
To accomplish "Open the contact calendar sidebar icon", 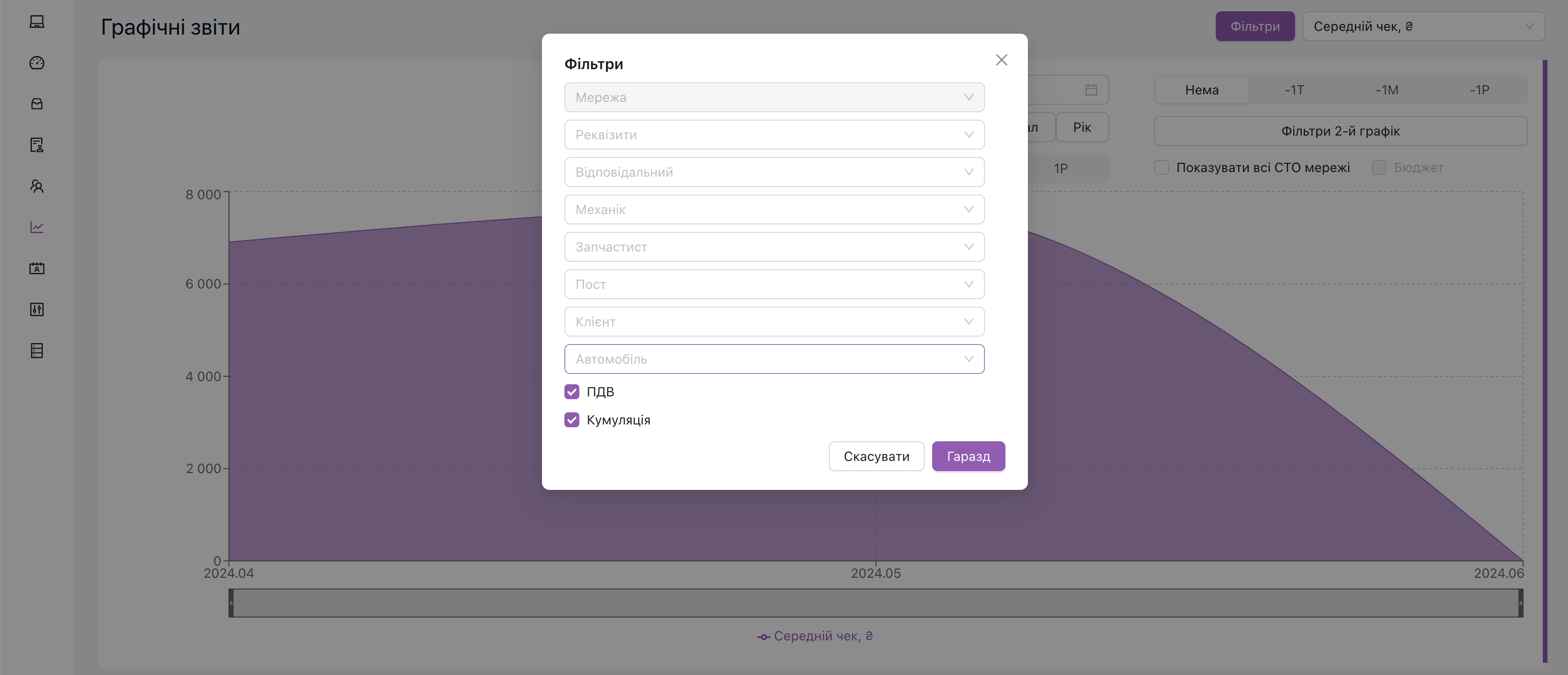I will click(x=36, y=269).
